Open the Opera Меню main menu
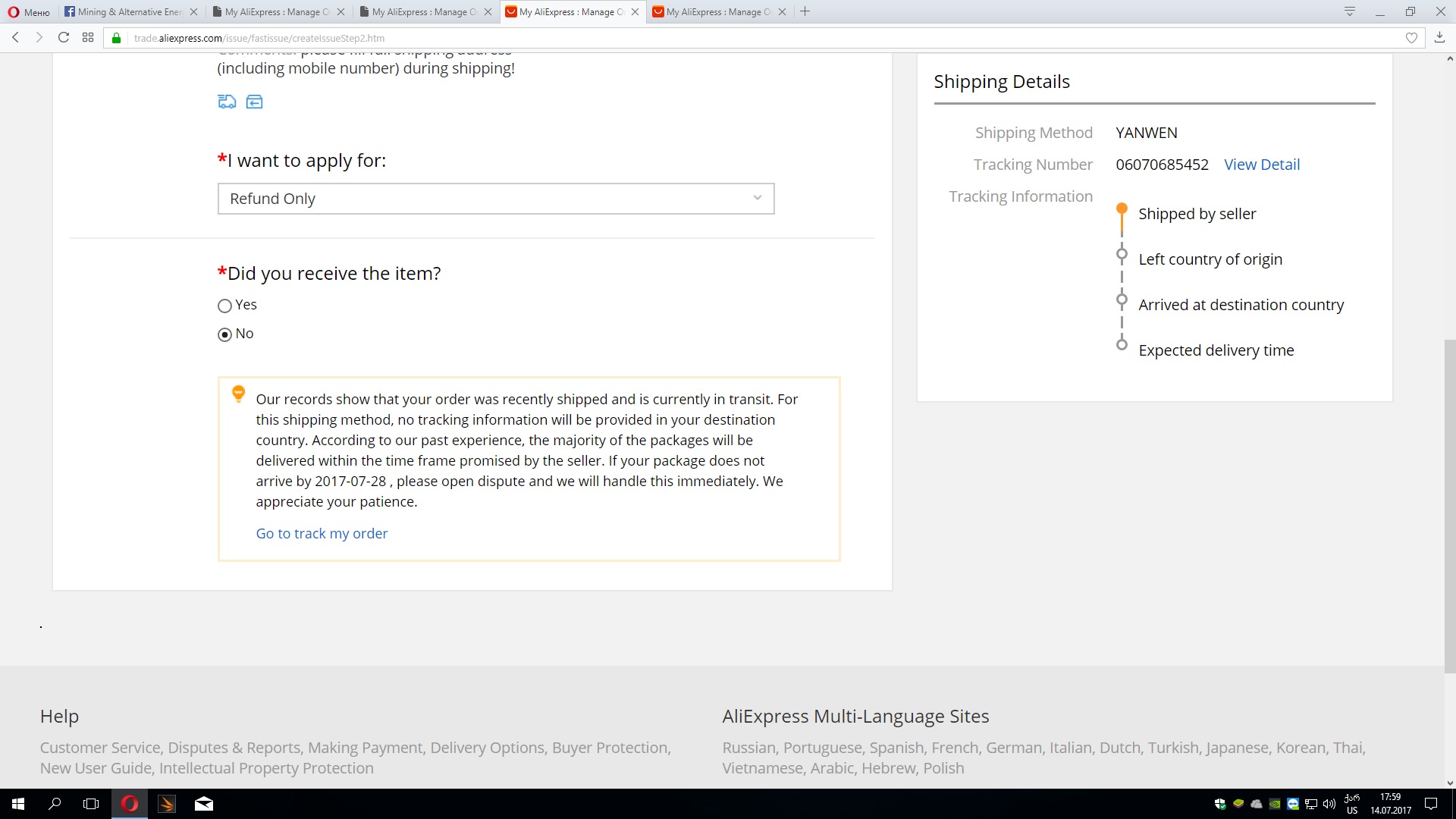The image size is (1456, 819). 29,11
